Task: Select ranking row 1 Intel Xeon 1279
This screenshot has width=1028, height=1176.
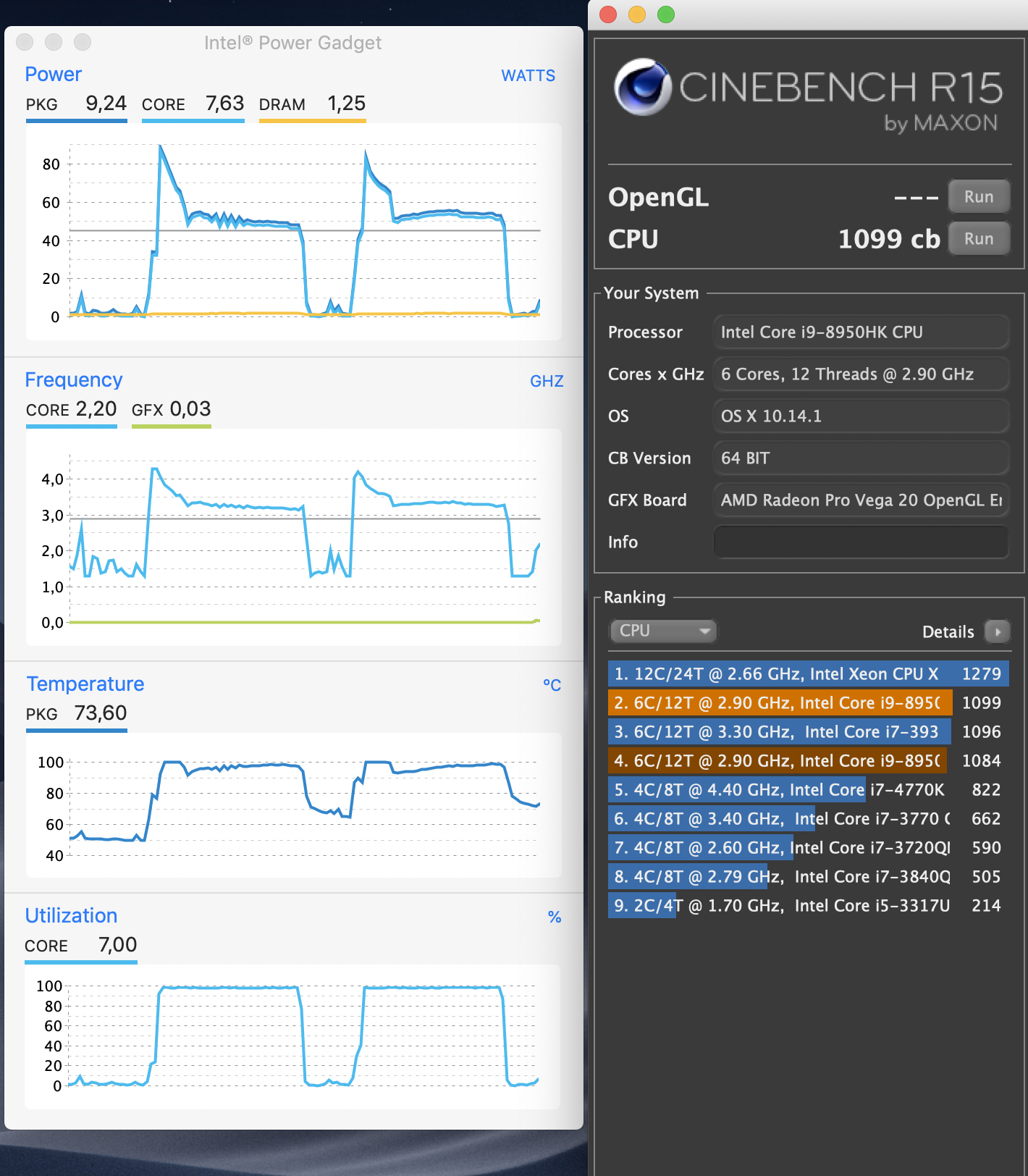Action: tap(808, 673)
